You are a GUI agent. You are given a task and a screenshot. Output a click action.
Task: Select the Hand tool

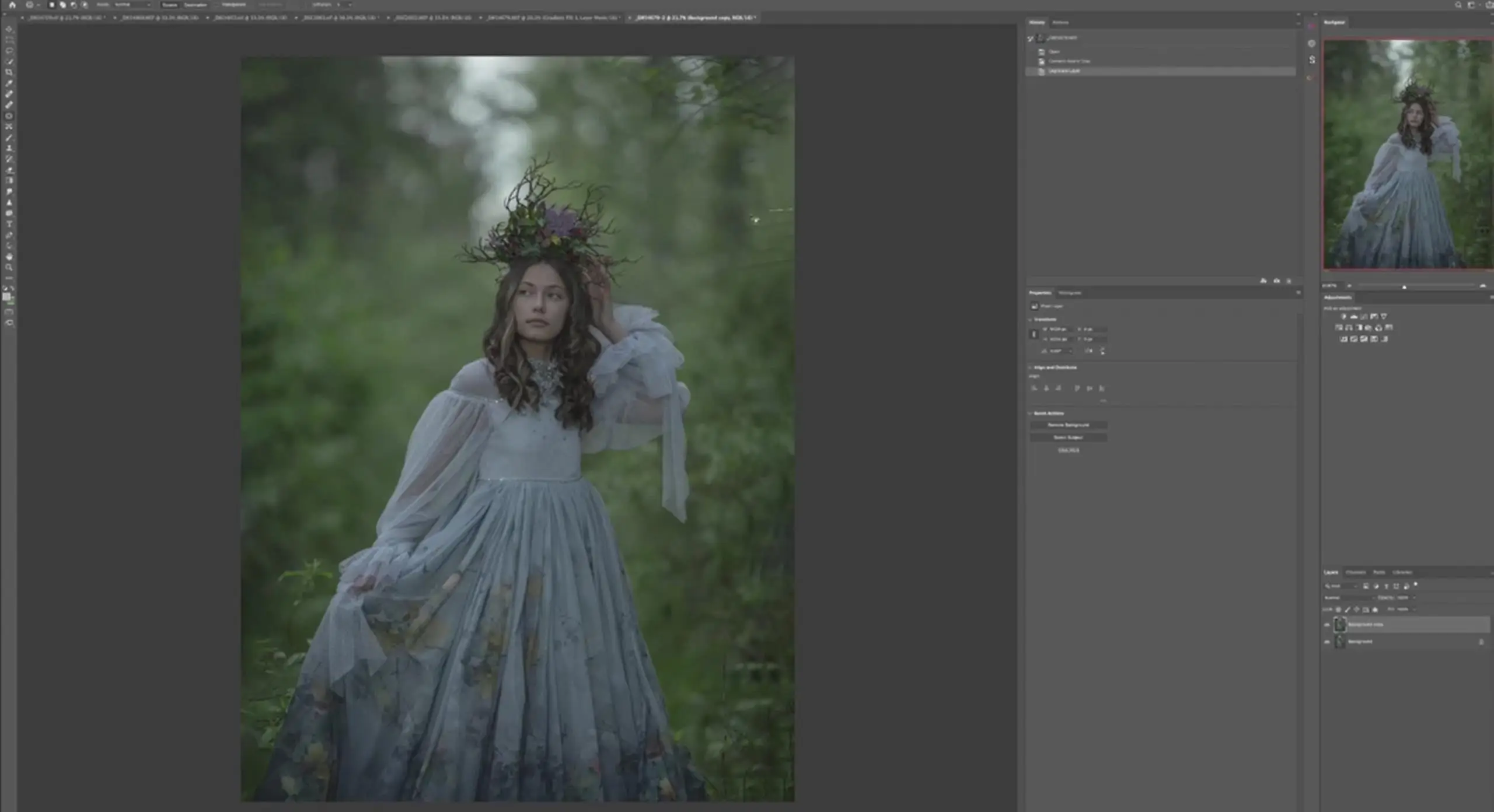(x=9, y=256)
